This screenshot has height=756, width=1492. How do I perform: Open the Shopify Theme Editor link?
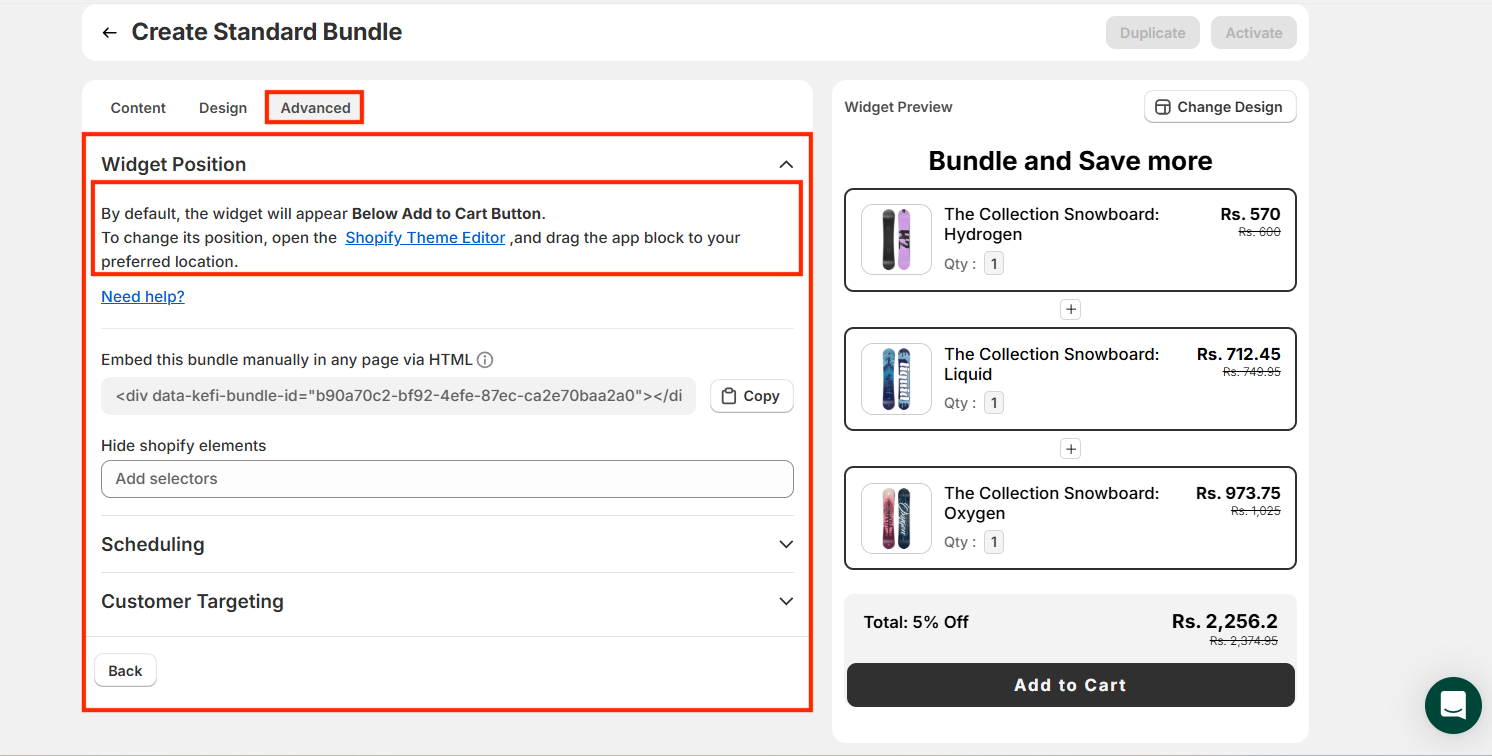point(425,238)
